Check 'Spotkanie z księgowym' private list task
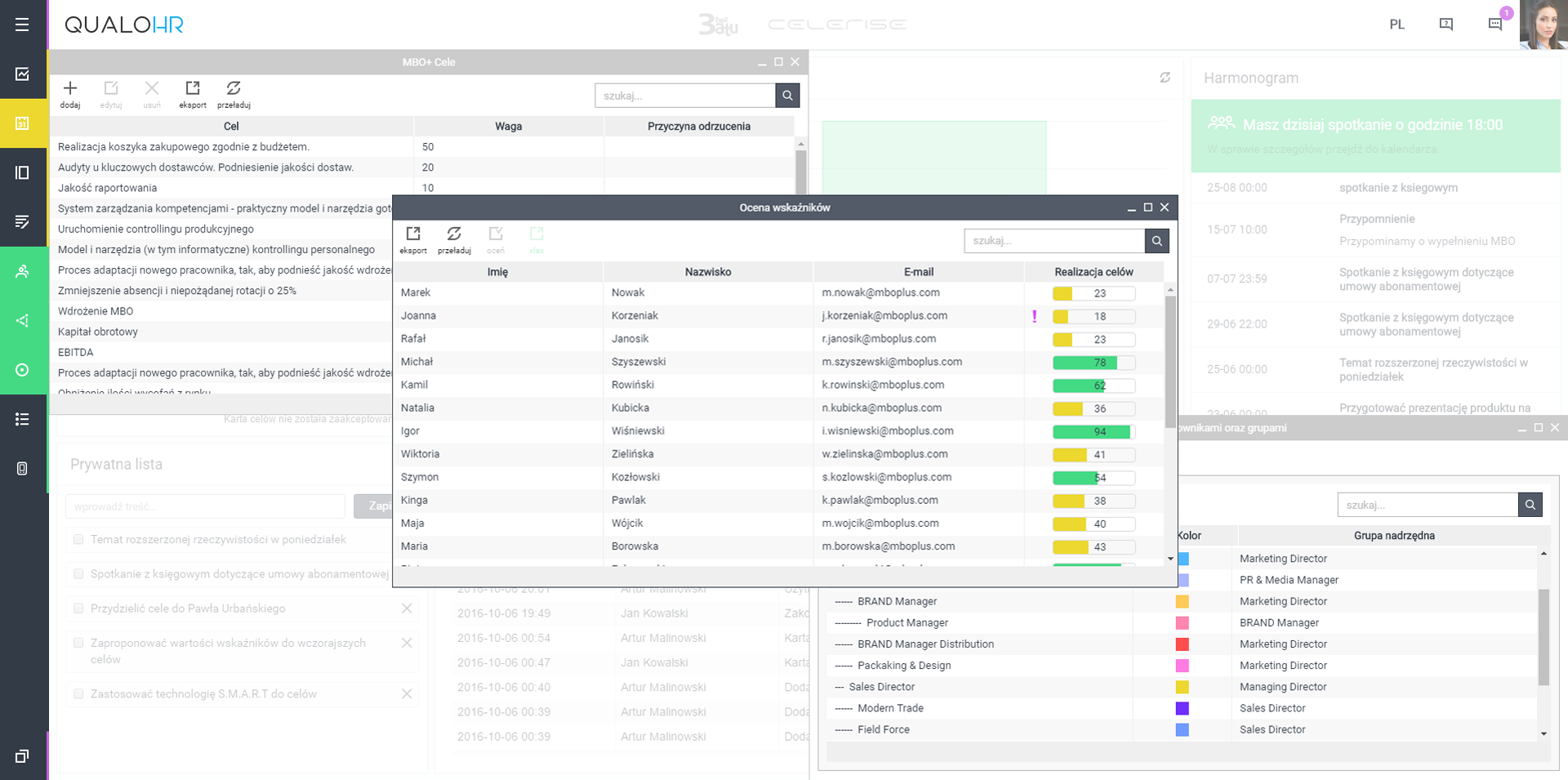1568x780 pixels. click(78, 573)
